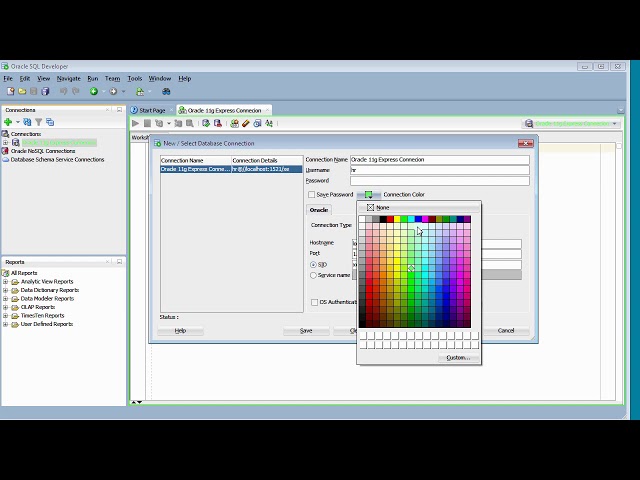Close the New / Select Database Connection dialog

[526, 143]
